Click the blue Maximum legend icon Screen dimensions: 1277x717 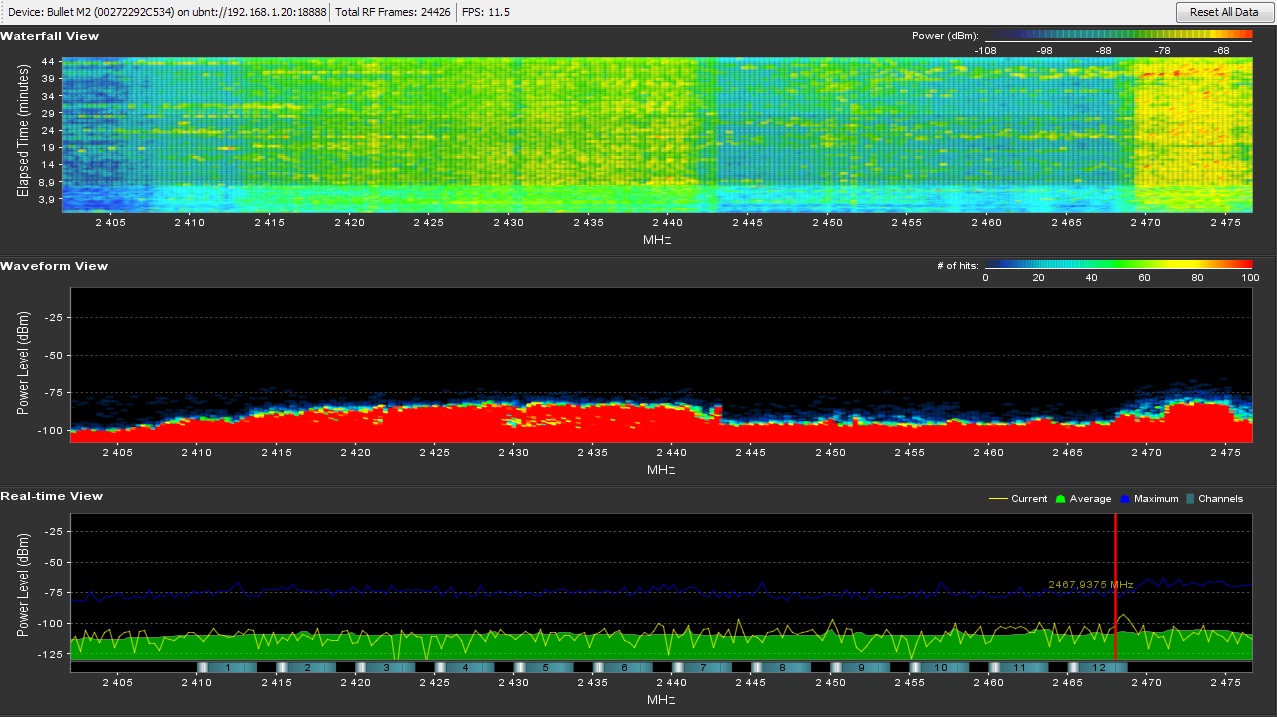click(1124, 499)
